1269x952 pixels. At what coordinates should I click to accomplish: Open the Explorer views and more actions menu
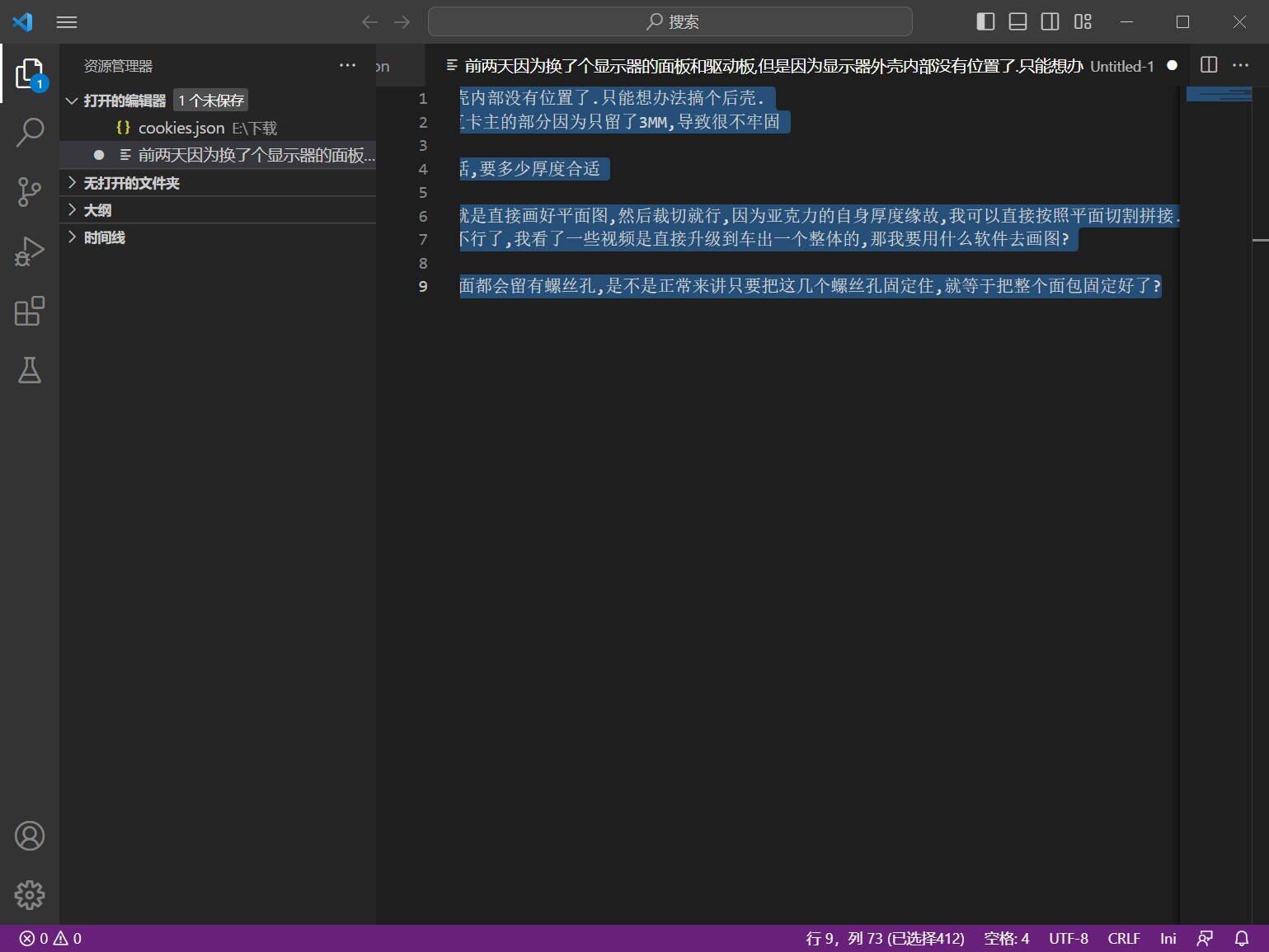(x=348, y=65)
